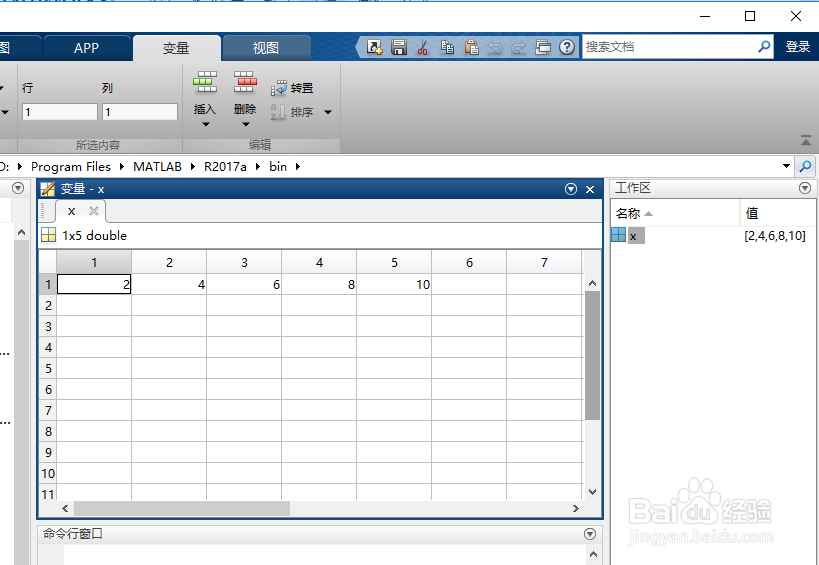Collapse the ribbon with the up-arrow icon
Image resolution: width=819 pixels, height=565 pixels.
click(805, 140)
